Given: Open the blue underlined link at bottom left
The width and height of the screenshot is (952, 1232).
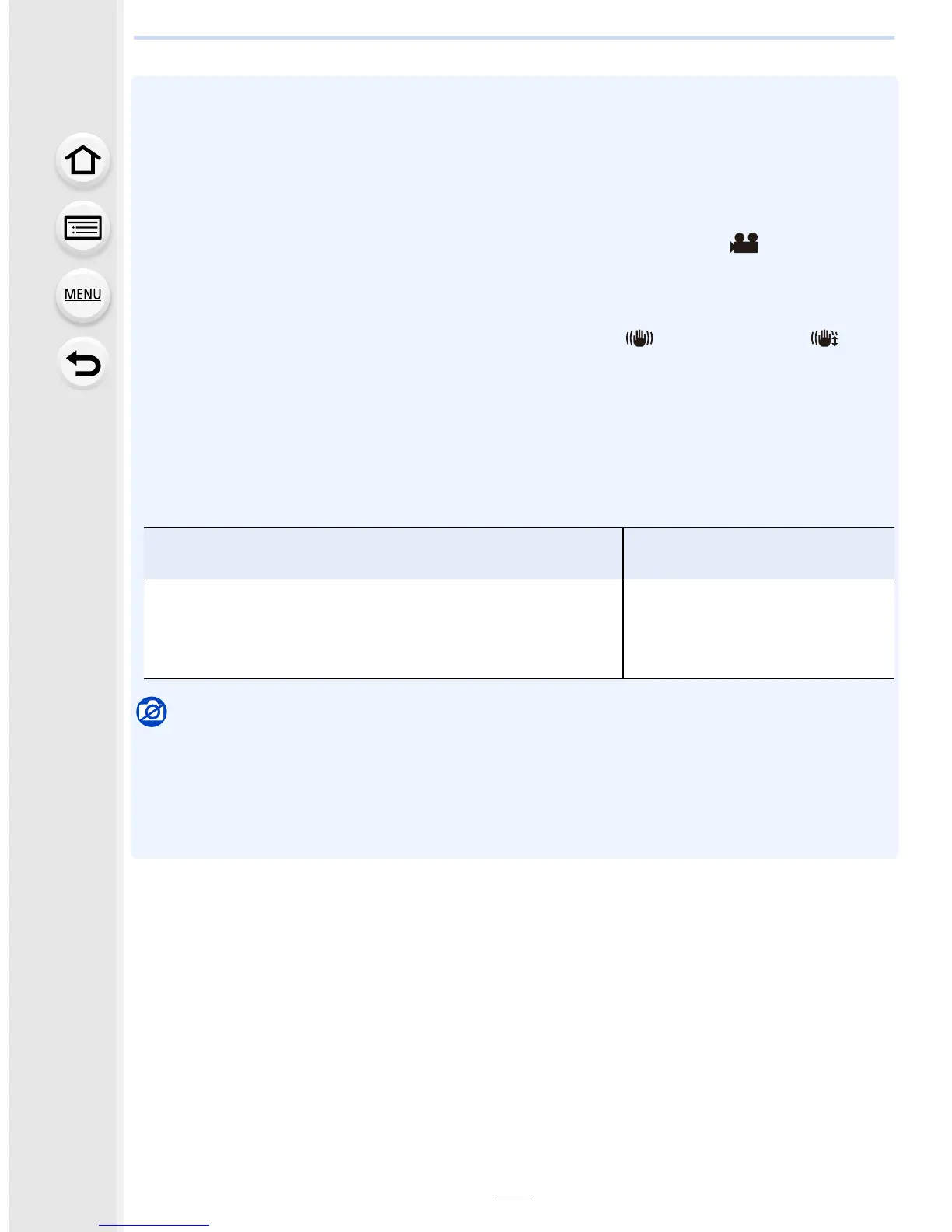Looking at the screenshot, I should pos(154,1225).
